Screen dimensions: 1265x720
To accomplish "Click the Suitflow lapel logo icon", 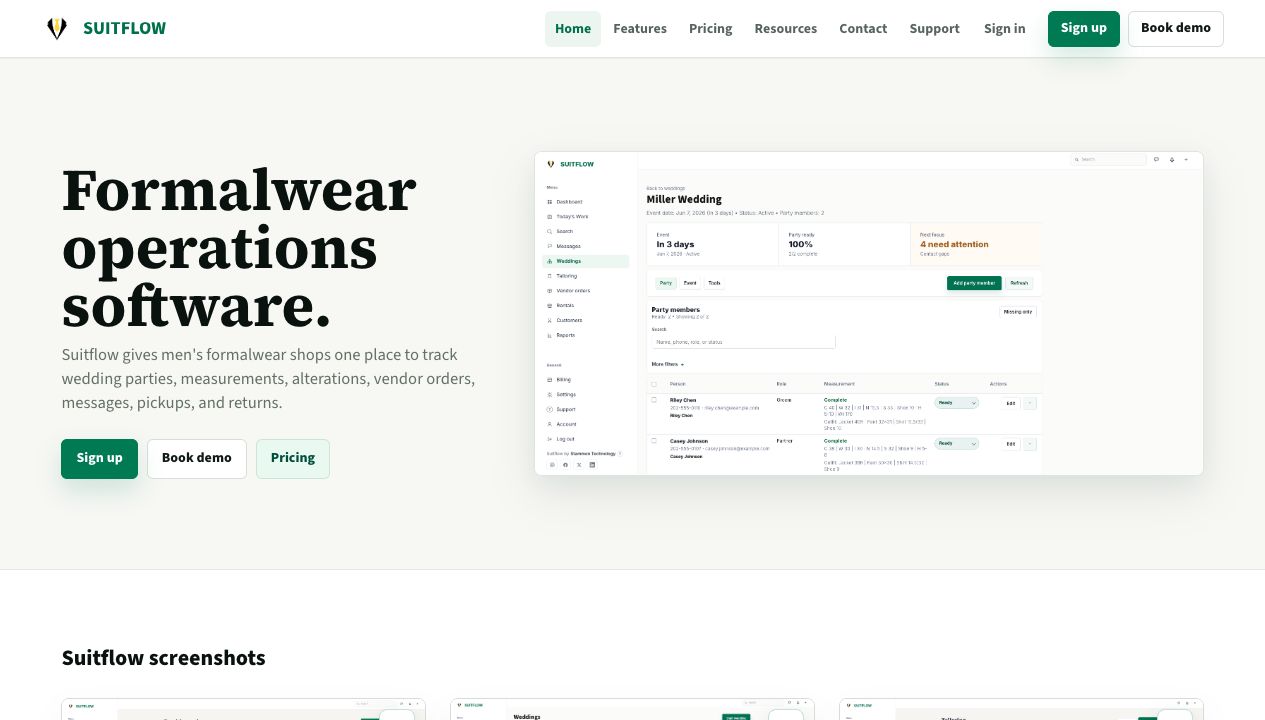I will click(57, 28).
